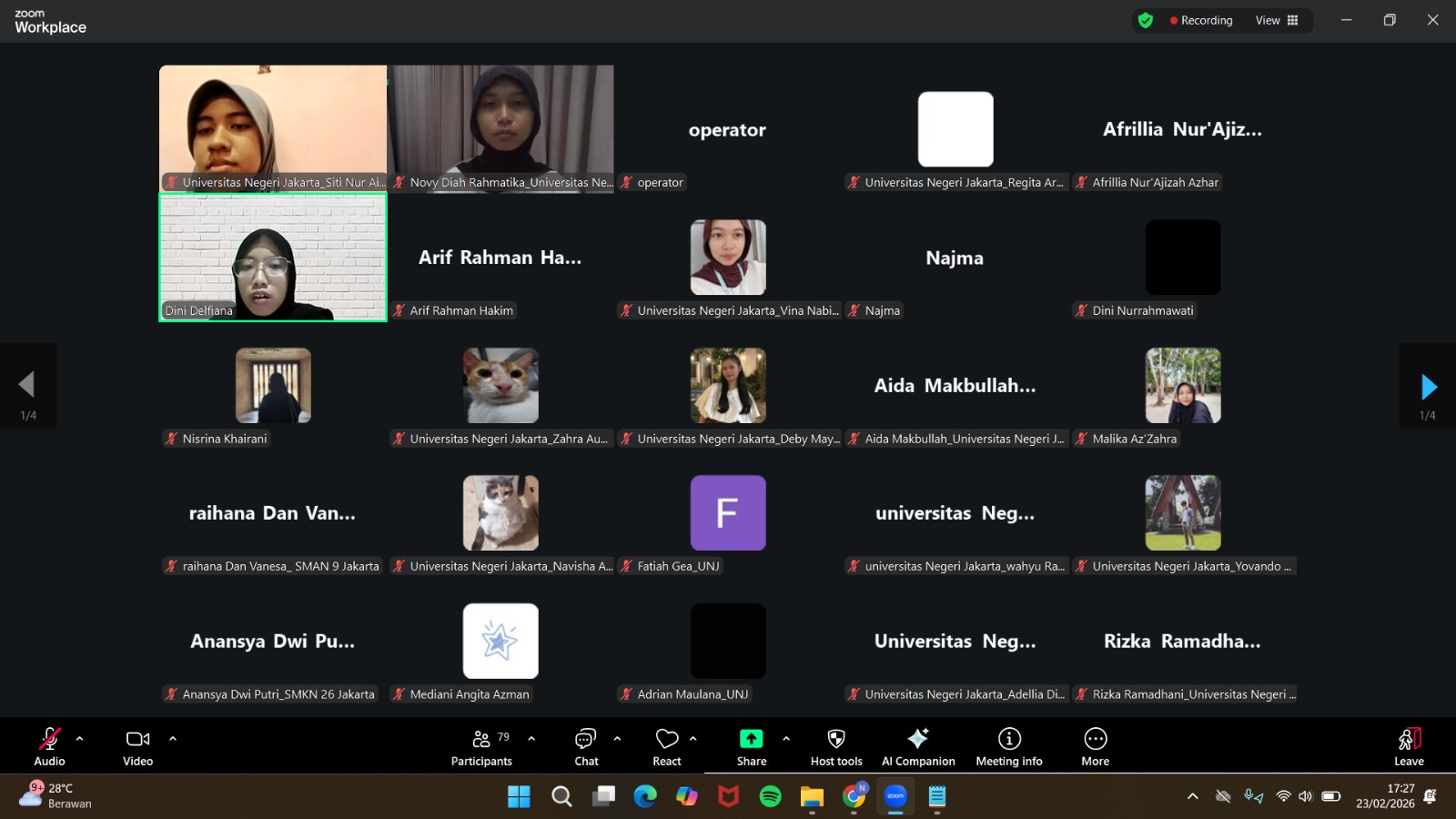Viewport: 1456px width, 819px height.
Task: Click the green Share screen icon
Action: 752,739
